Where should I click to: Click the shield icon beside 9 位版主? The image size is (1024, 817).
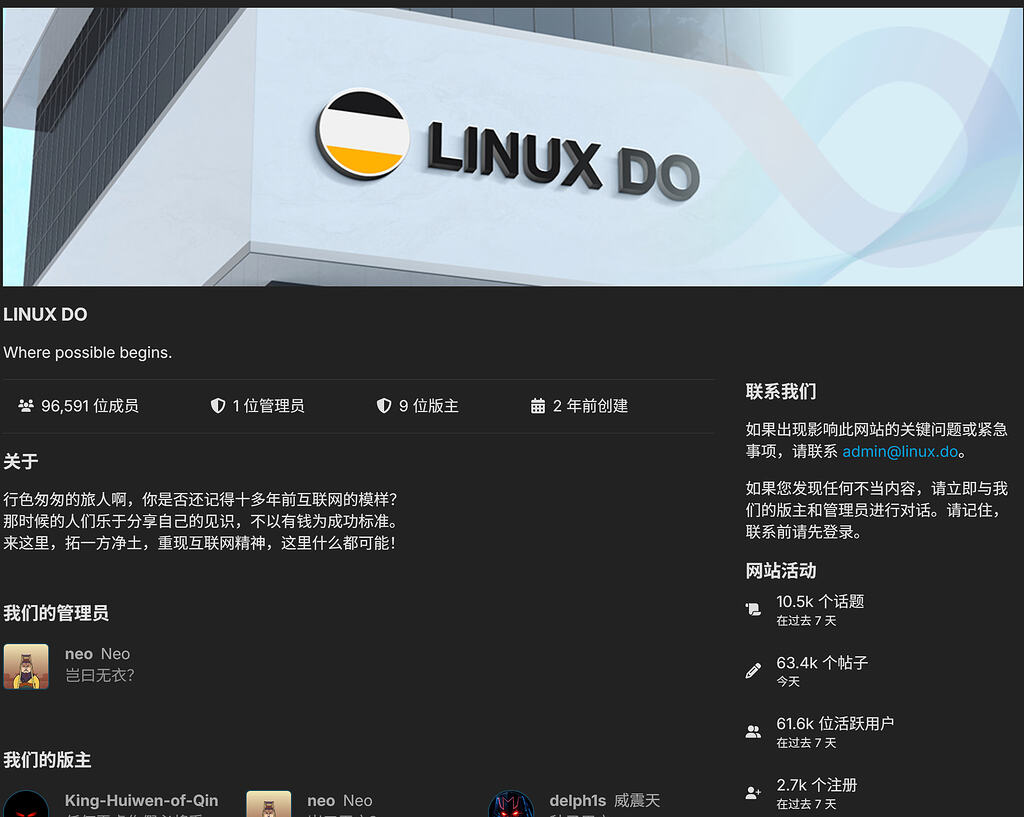click(384, 406)
